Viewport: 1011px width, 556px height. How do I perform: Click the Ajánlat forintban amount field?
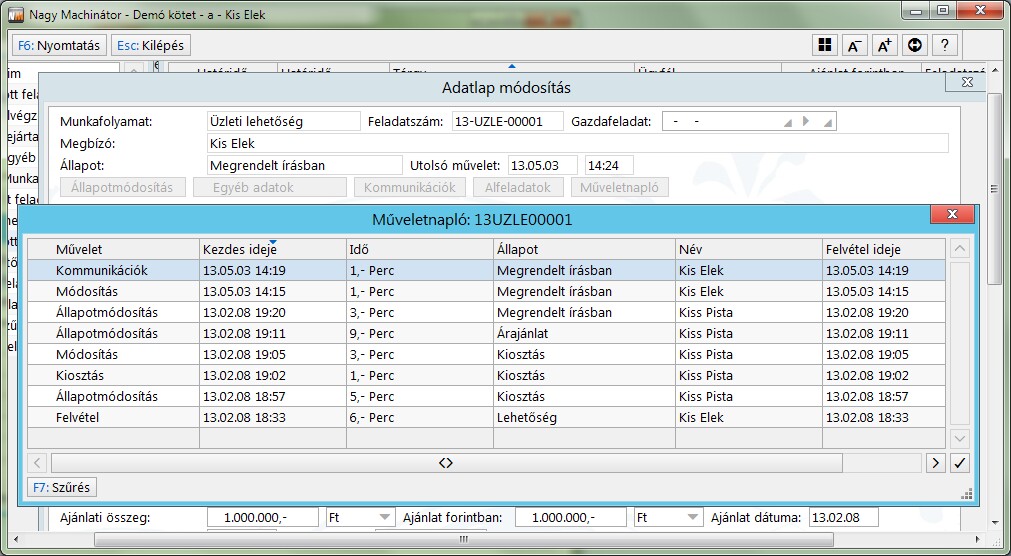point(571,517)
